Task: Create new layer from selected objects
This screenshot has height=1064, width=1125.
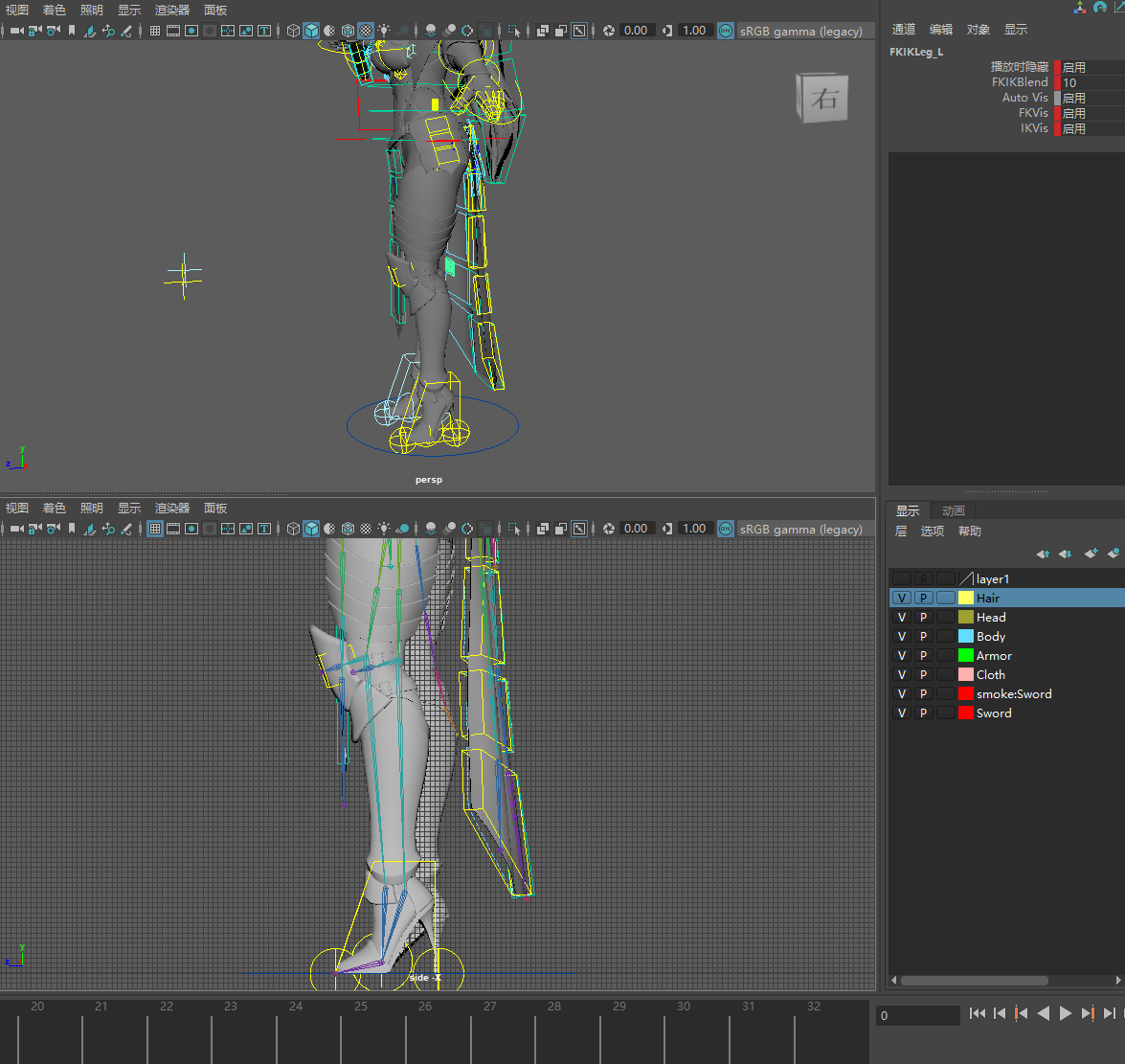Action: click(1114, 554)
